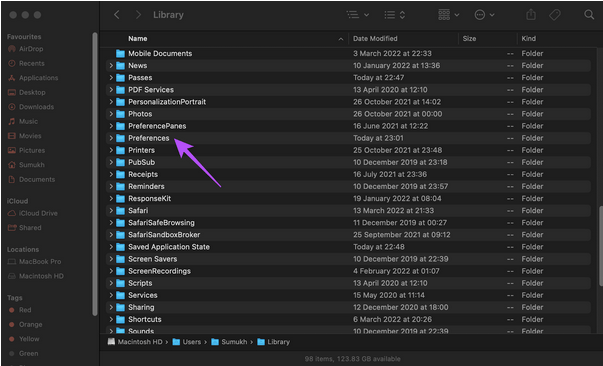Expand the Scripts folder disclosure arrow
The height and width of the screenshot is (366, 603).
111,283
